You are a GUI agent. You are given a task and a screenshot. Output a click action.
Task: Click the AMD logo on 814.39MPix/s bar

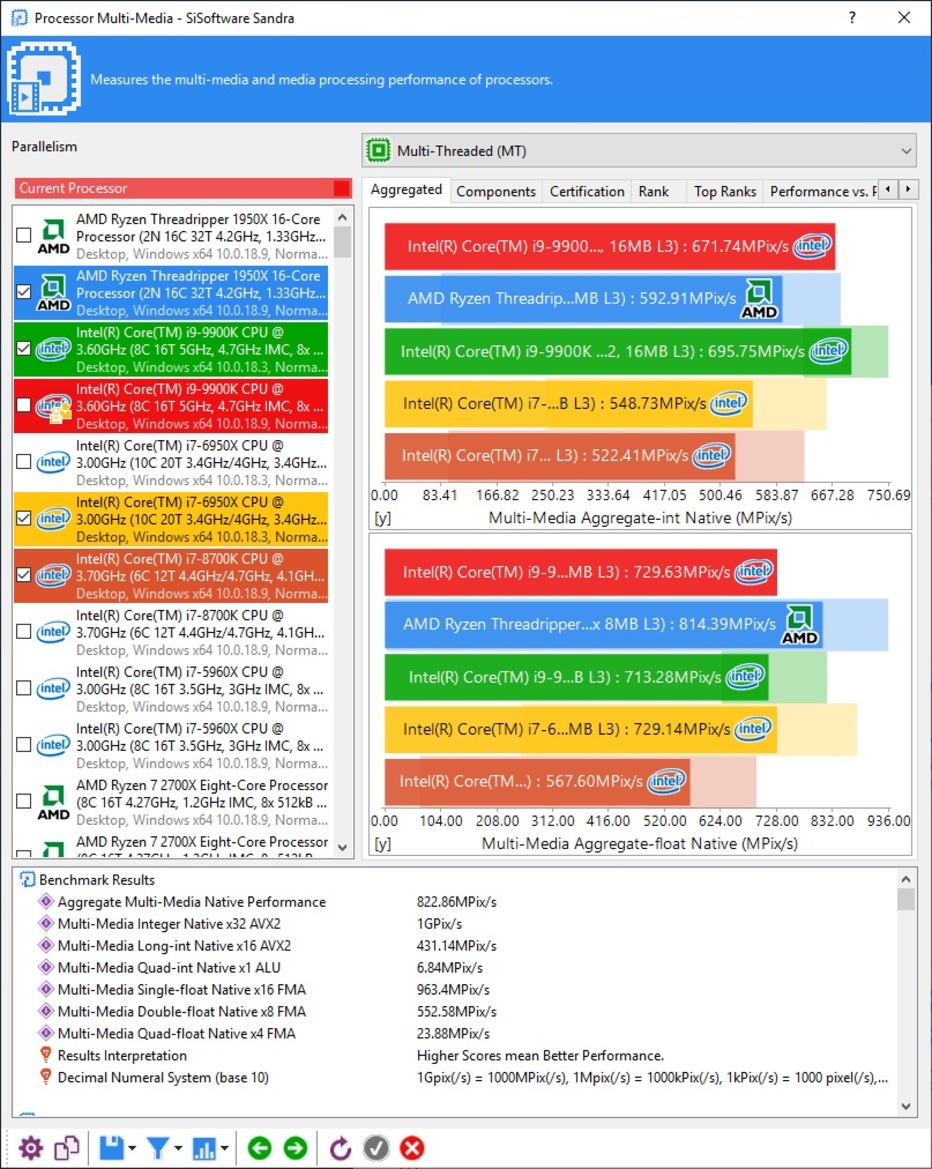[800, 624]
